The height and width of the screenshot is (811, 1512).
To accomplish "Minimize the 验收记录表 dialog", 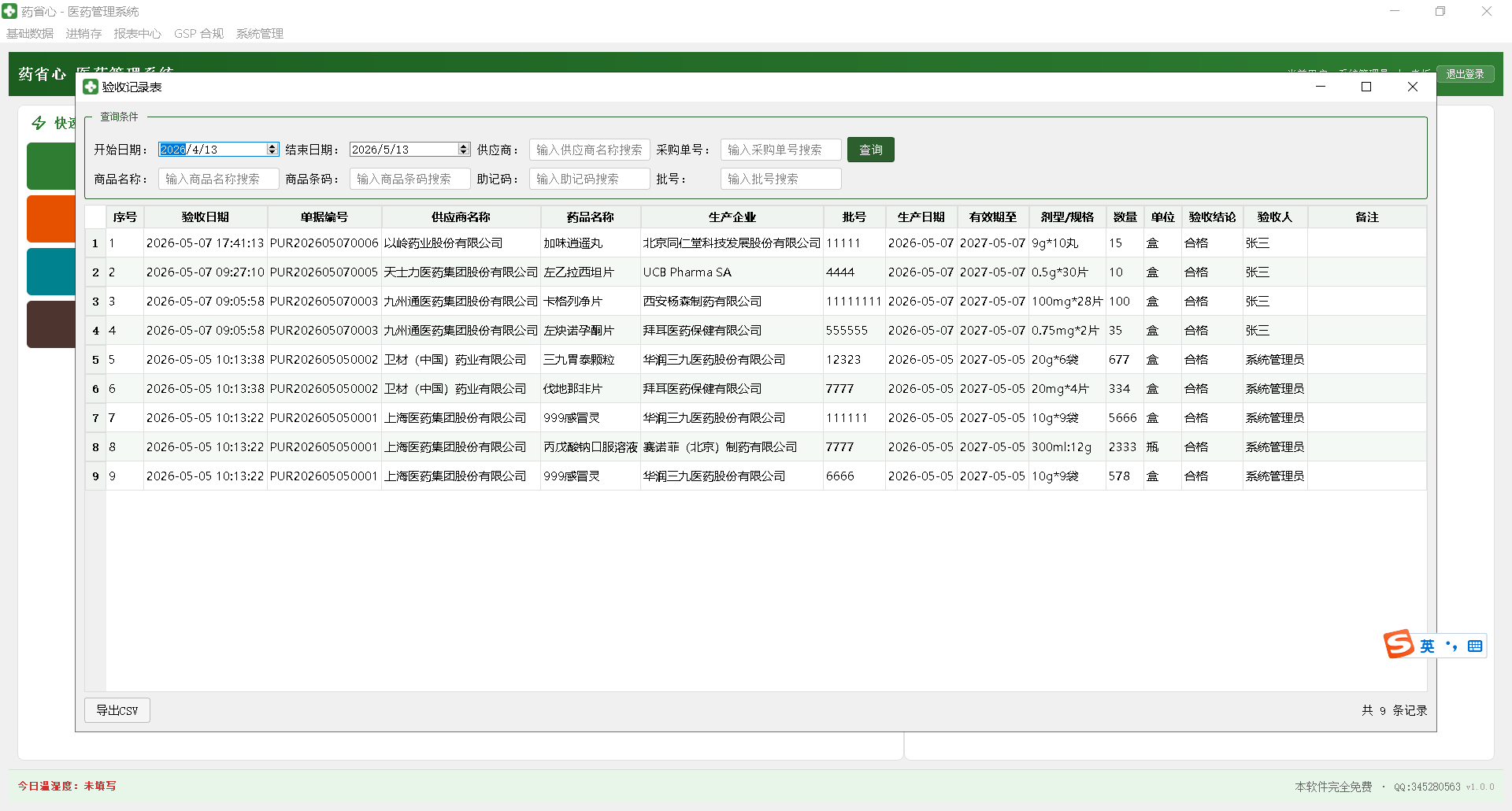I will tap(1321, 87).
